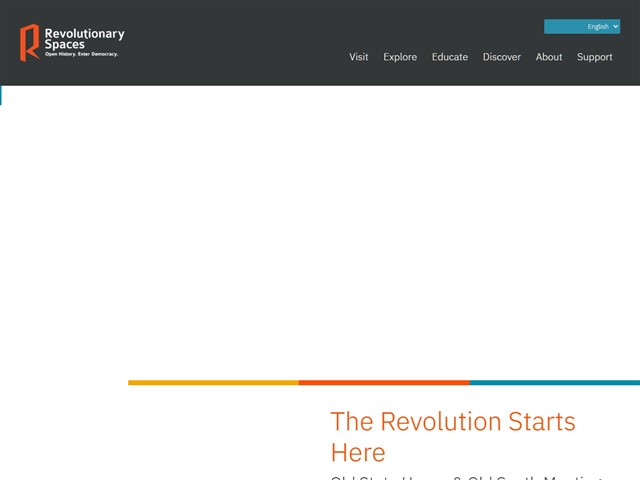The height and width of the screenshot is (480, 640).
Task: Open the About menu item
Action: coord(548,57)
